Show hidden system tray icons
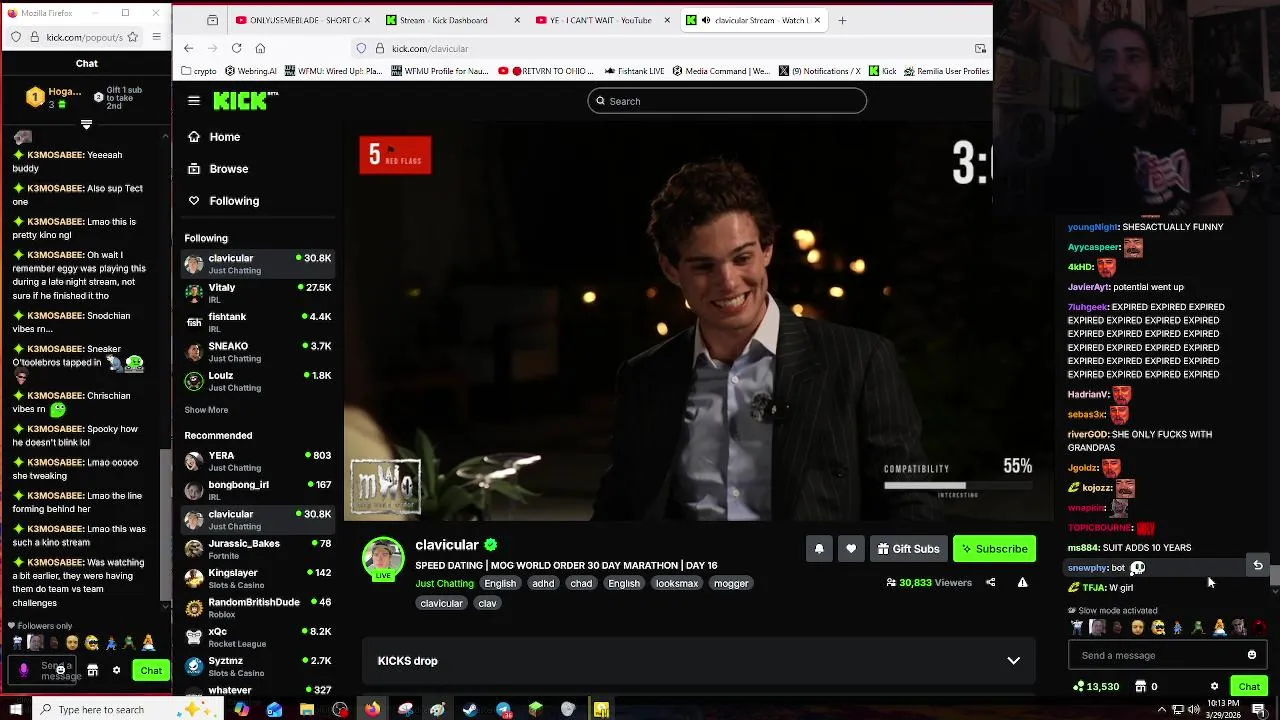Screen dimensions: 1280x720 click(x=1162, y=710)
